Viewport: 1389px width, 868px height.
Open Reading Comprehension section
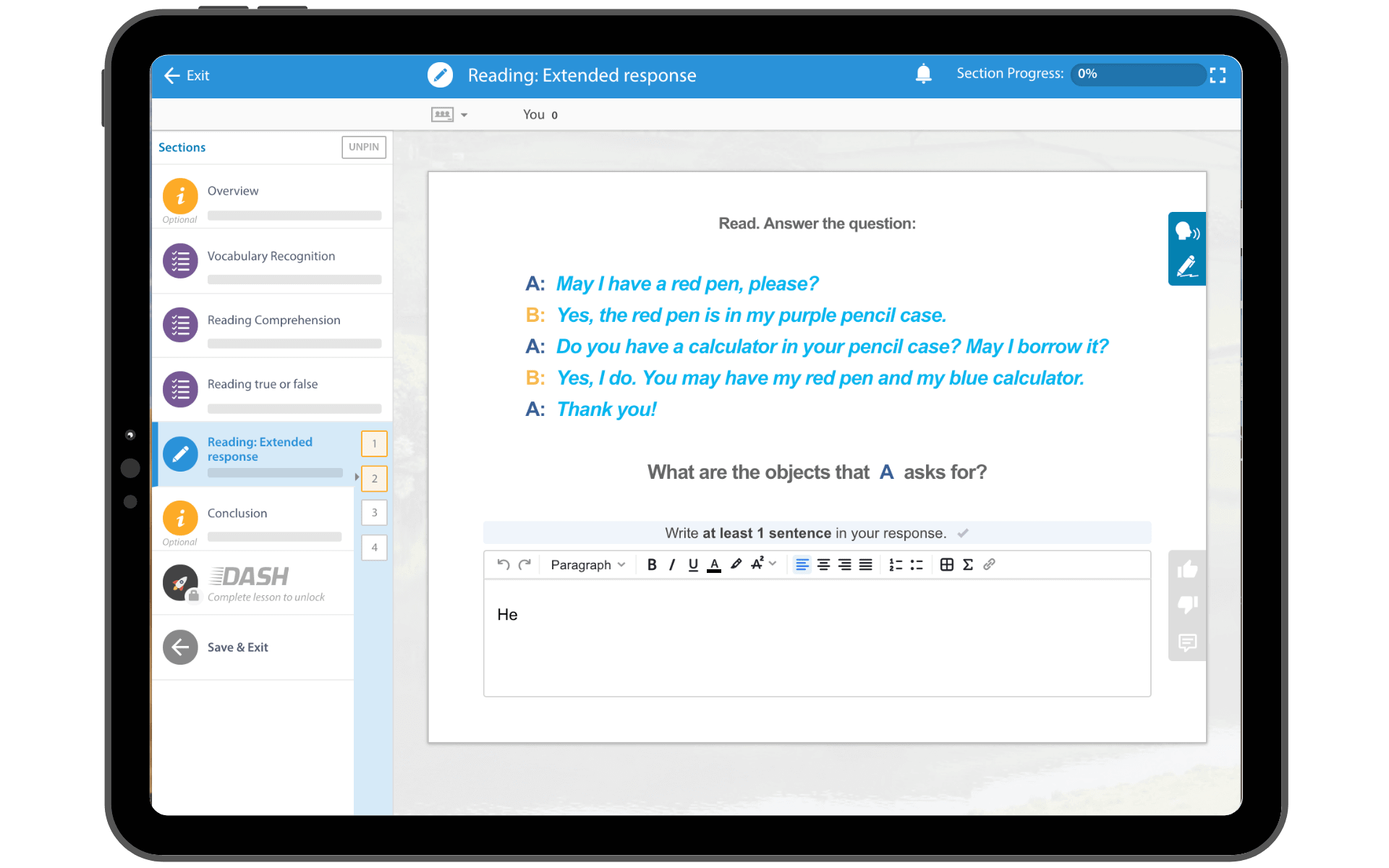coord(272,325)
